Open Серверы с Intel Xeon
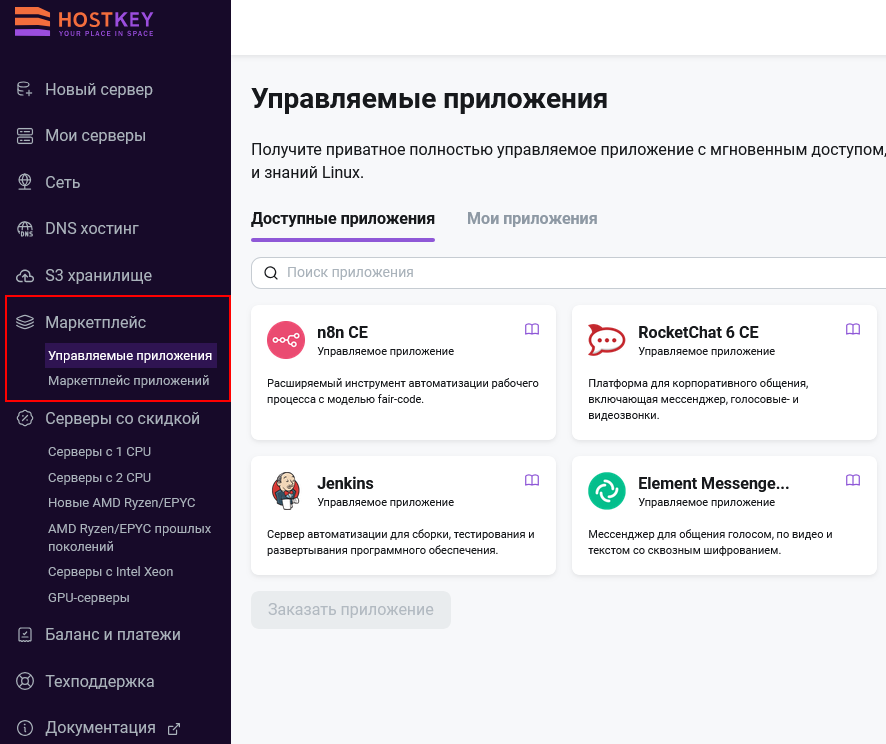 click(110, 572)
